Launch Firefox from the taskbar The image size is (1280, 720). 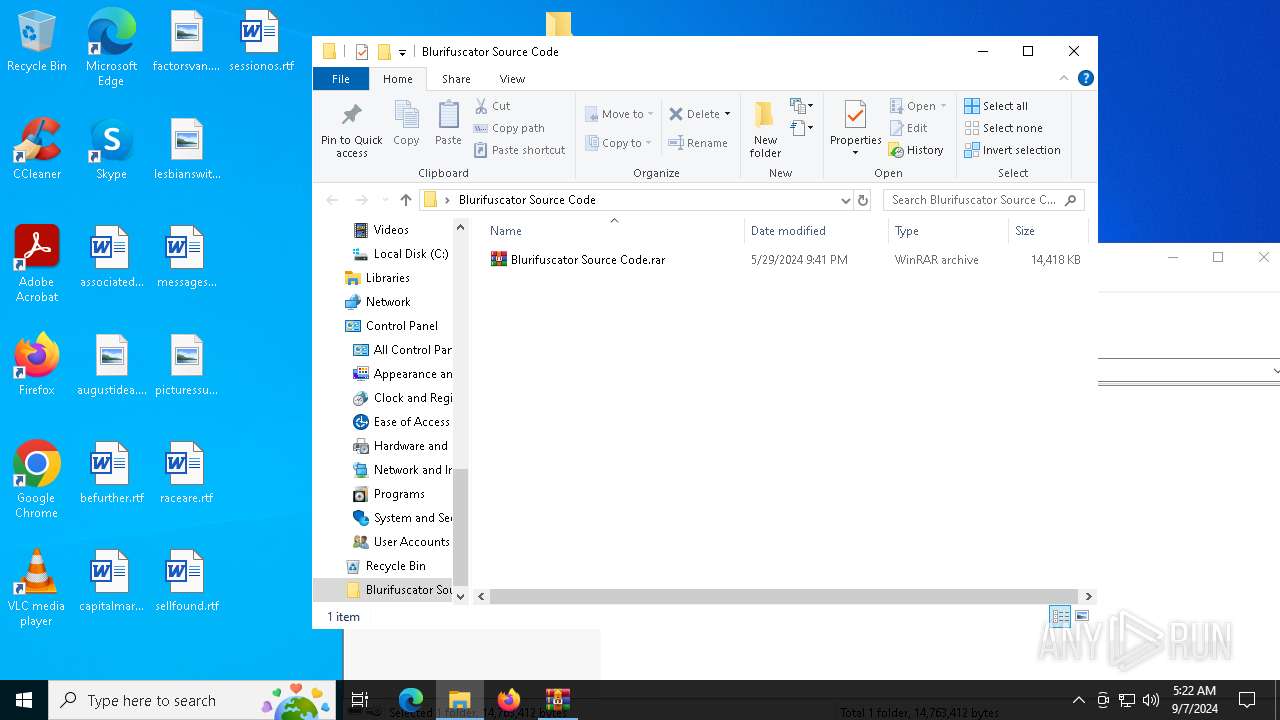pyautogui.click(x=509, y=700)
